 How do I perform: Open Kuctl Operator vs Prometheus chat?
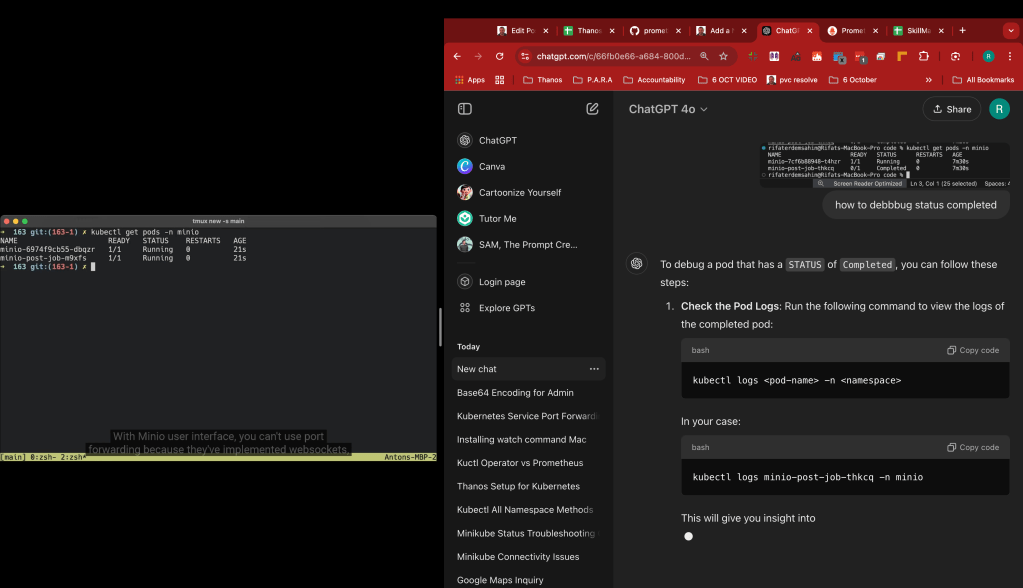tap(528, 463)
